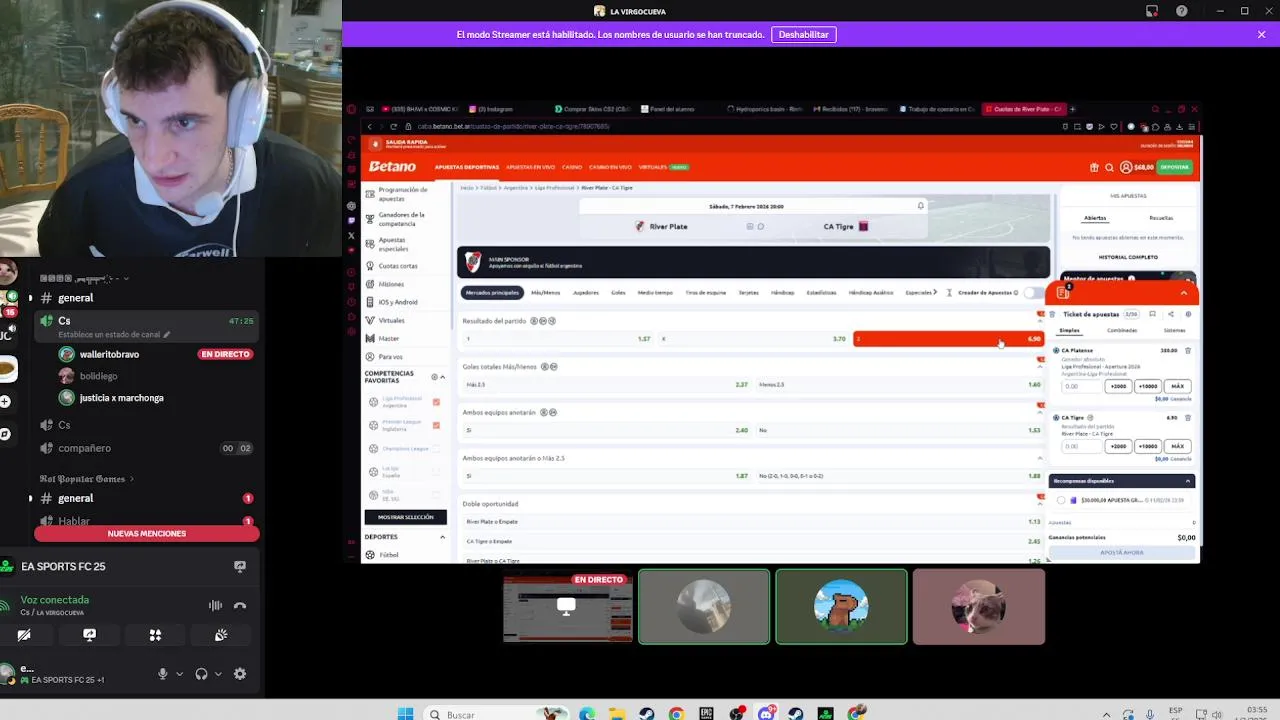This screenshot has height=720, width=1280.
Task: Click the Mostrar Selección button
Action: (x=405, y=517)
